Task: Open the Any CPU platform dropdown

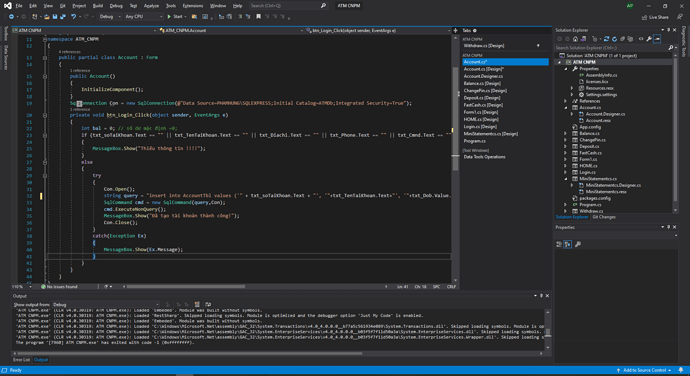Action: (144, 16)
